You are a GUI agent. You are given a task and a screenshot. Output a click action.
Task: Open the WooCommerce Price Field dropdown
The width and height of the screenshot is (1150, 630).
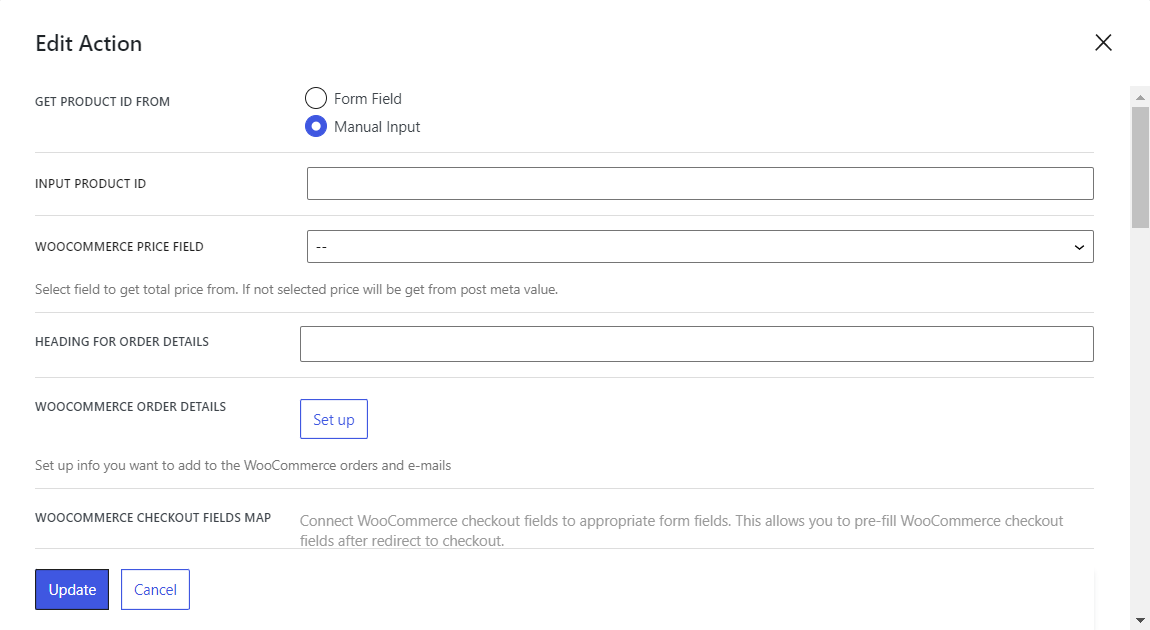click(700, 246)
